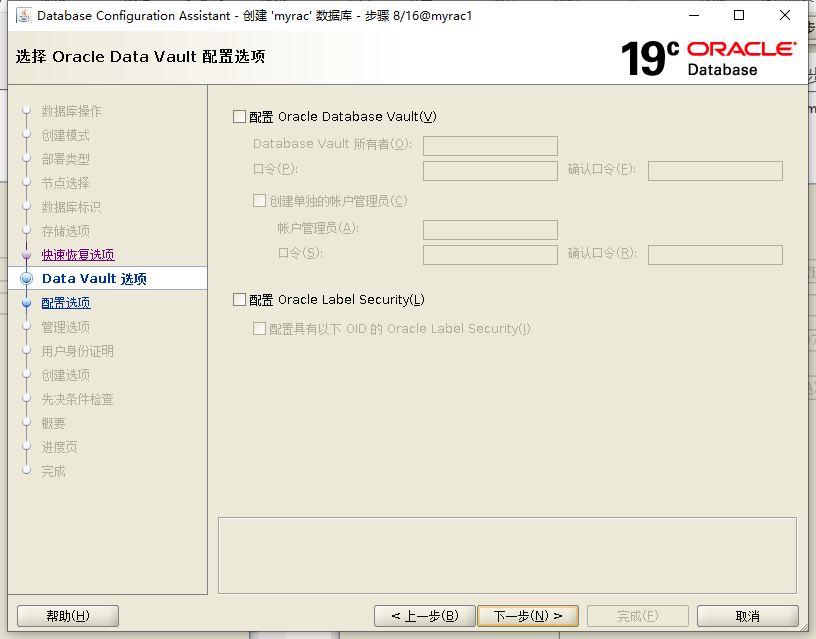Go back with 上一步(B) button
The width and height of the screenshot is (816, 639).
425,616
